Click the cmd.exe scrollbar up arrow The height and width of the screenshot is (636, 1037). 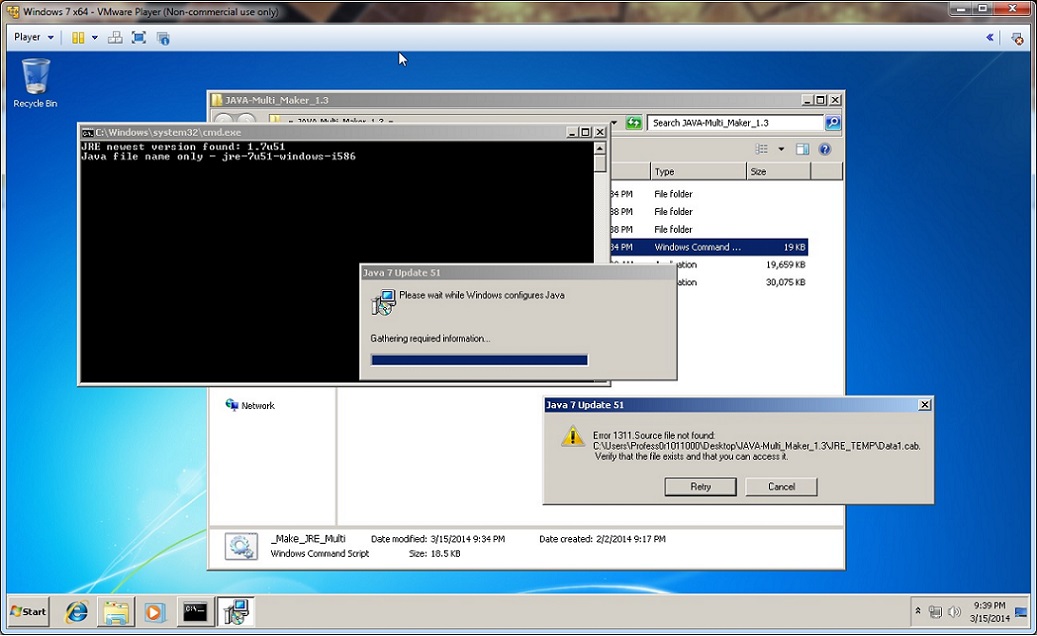600,149
